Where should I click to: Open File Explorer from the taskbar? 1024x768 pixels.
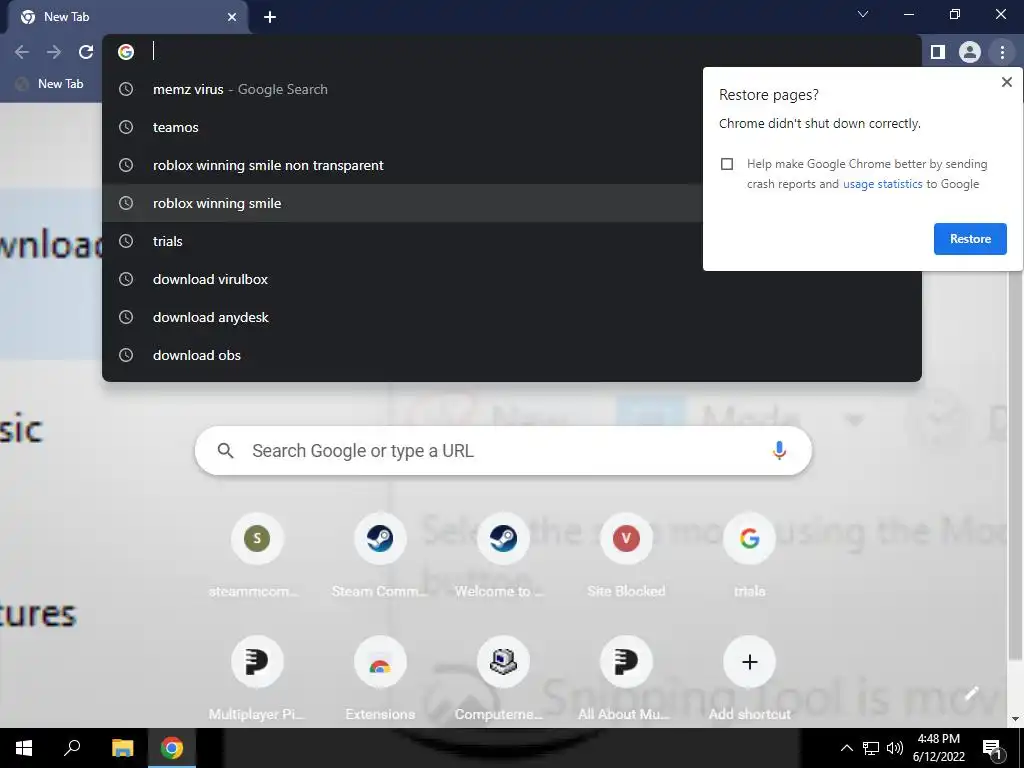(122, 748)
